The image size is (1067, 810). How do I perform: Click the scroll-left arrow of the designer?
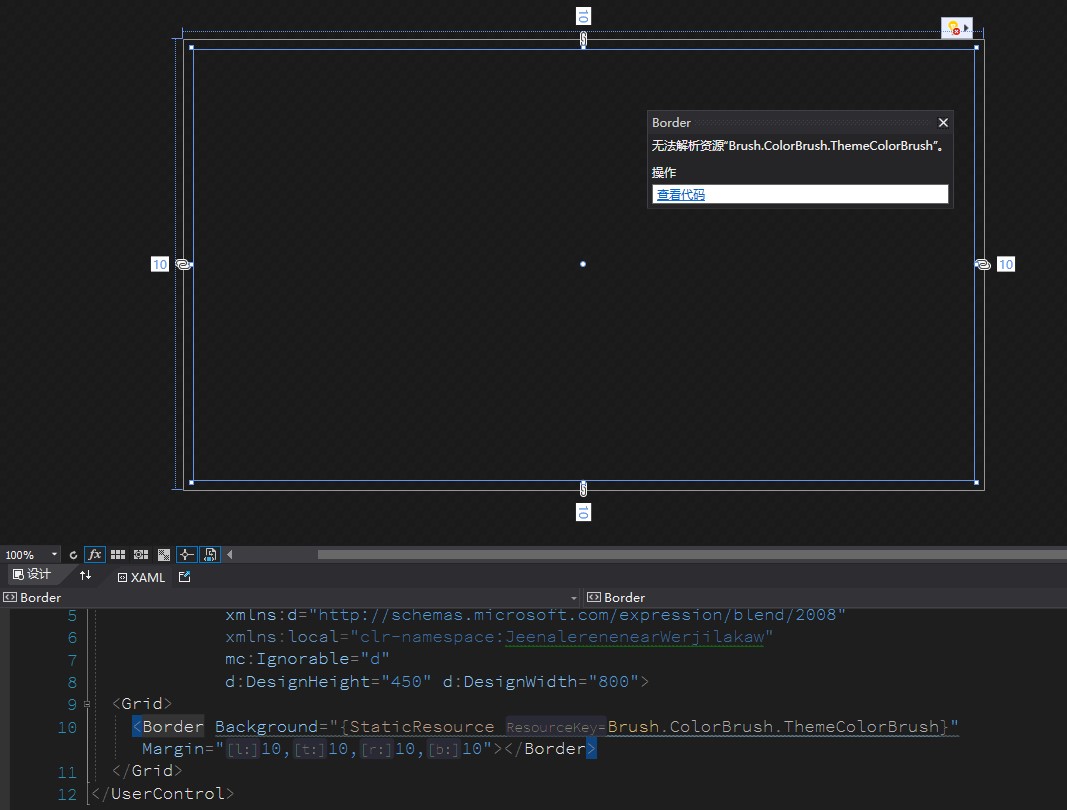pos(230,555)
